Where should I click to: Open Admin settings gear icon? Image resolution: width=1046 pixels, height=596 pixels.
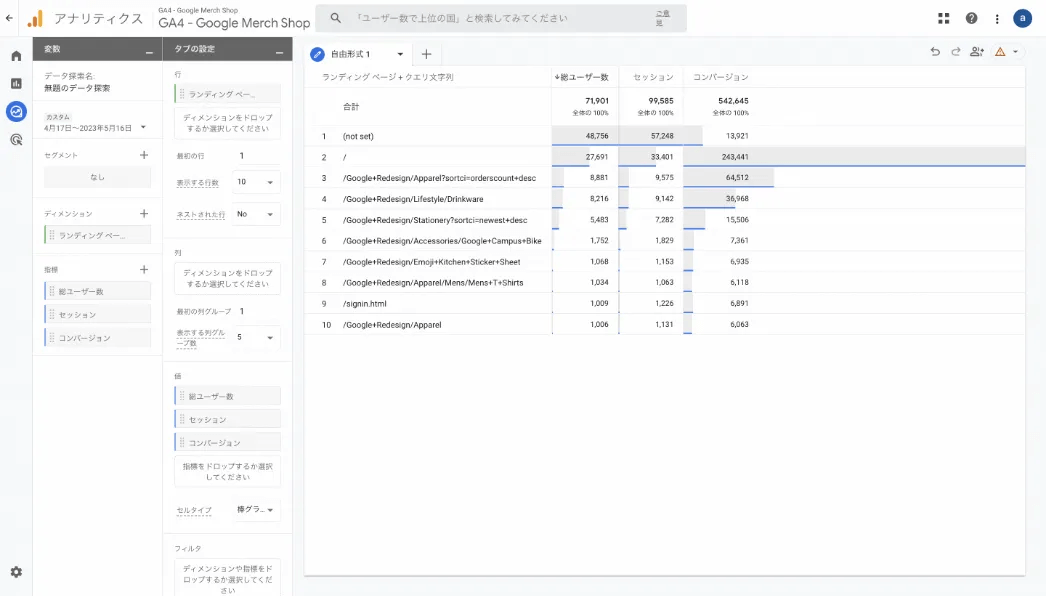pyautogui.click(x=16, y=572)
